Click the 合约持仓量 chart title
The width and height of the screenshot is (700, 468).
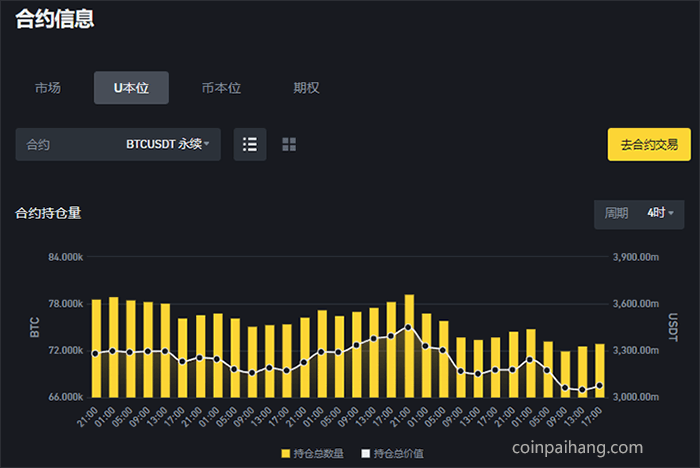point(48,213)
